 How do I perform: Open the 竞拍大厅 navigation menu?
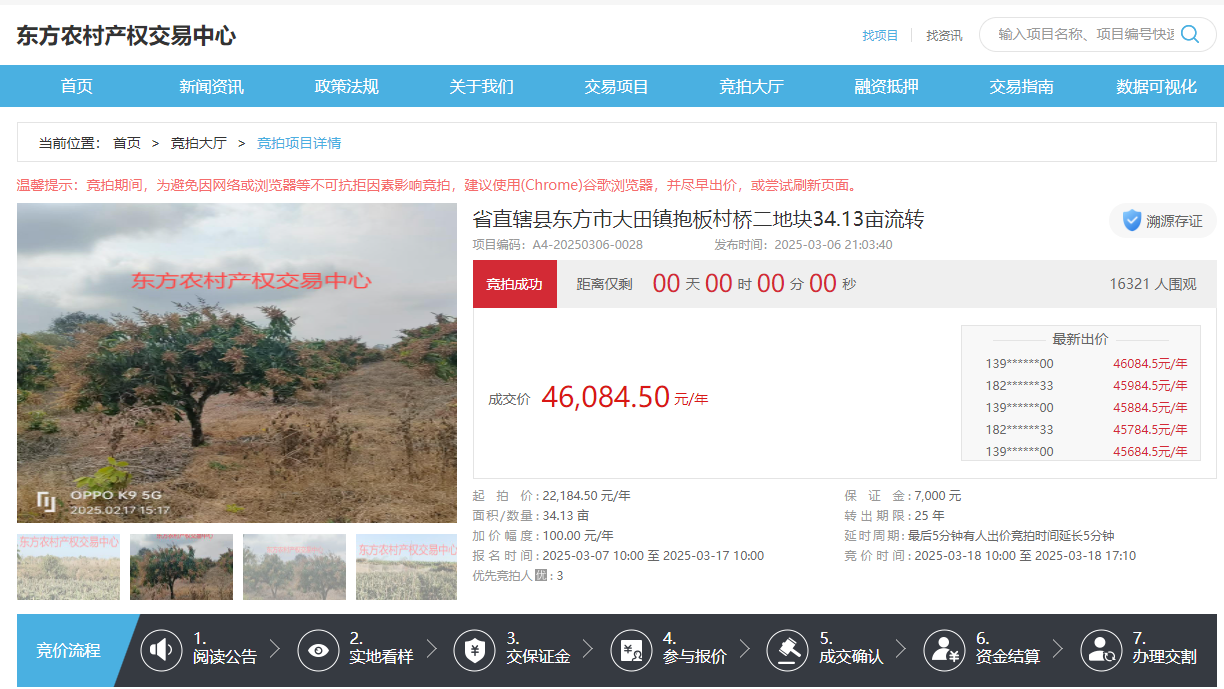tap(751, 86)
